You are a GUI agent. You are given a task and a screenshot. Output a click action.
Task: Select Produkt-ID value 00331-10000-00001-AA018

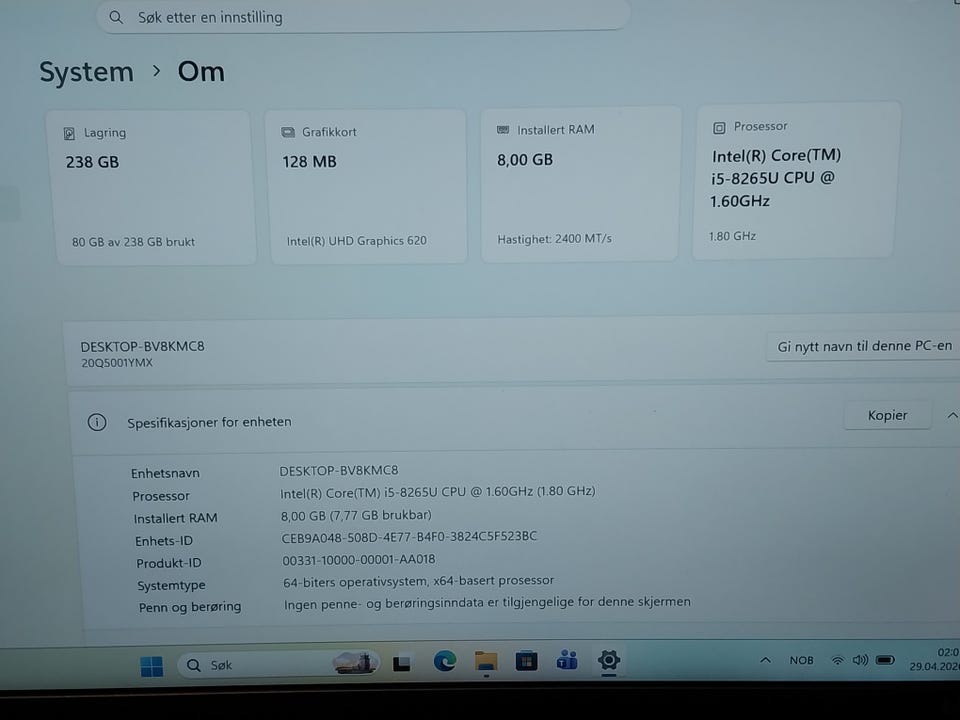tap(359, 560)
